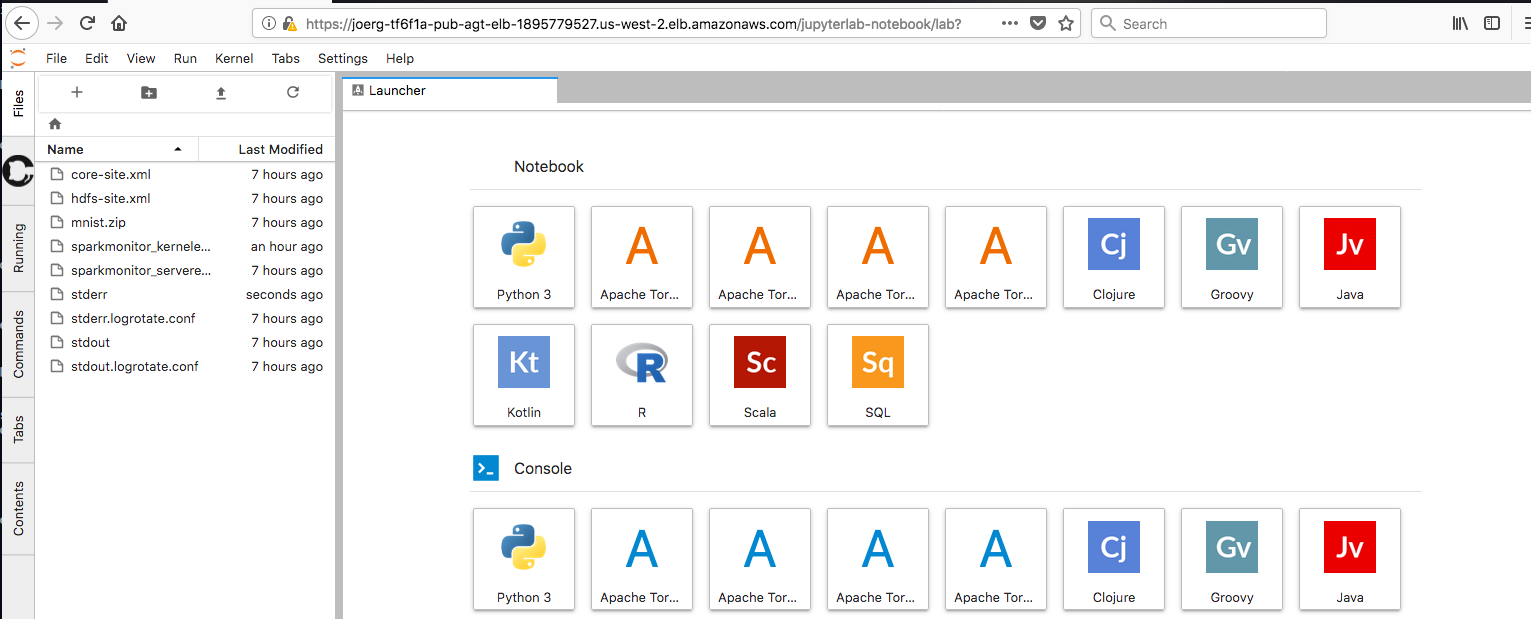Open the File menu
Viewport: 1531px width, 619px height.
[57, 58]
